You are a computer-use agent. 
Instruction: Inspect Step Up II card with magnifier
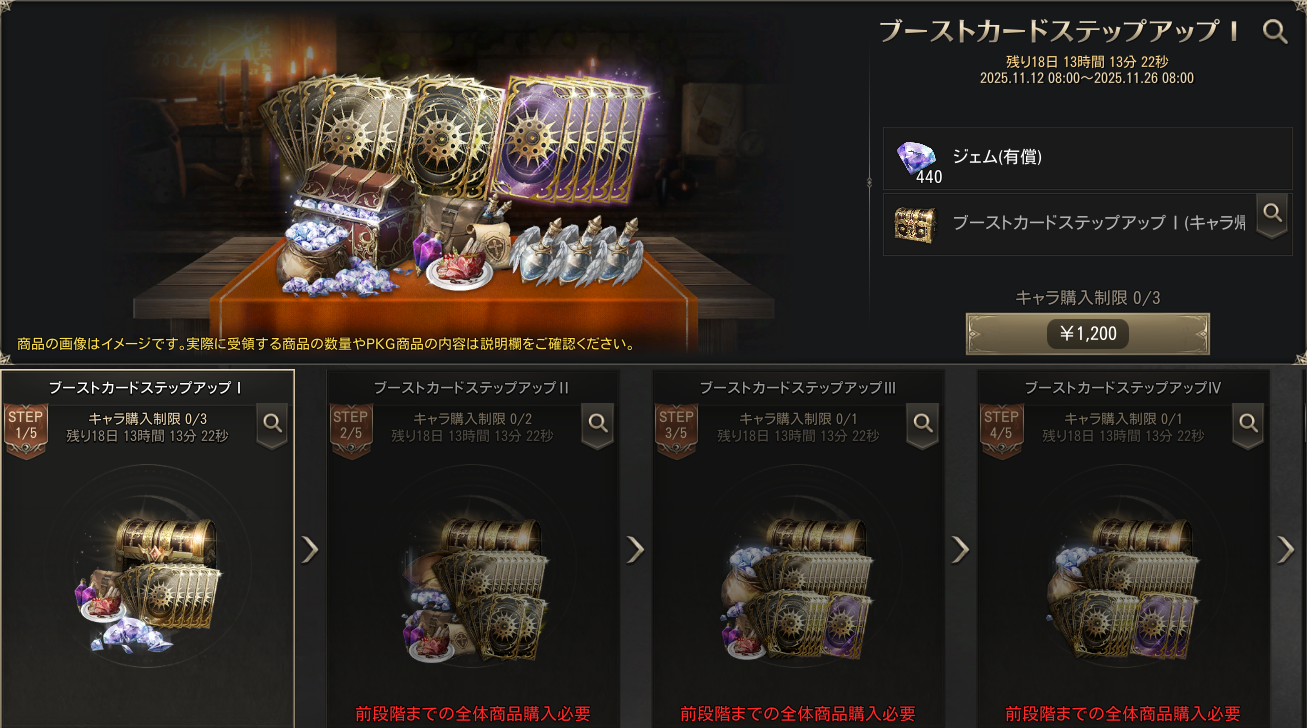(597, 425)
